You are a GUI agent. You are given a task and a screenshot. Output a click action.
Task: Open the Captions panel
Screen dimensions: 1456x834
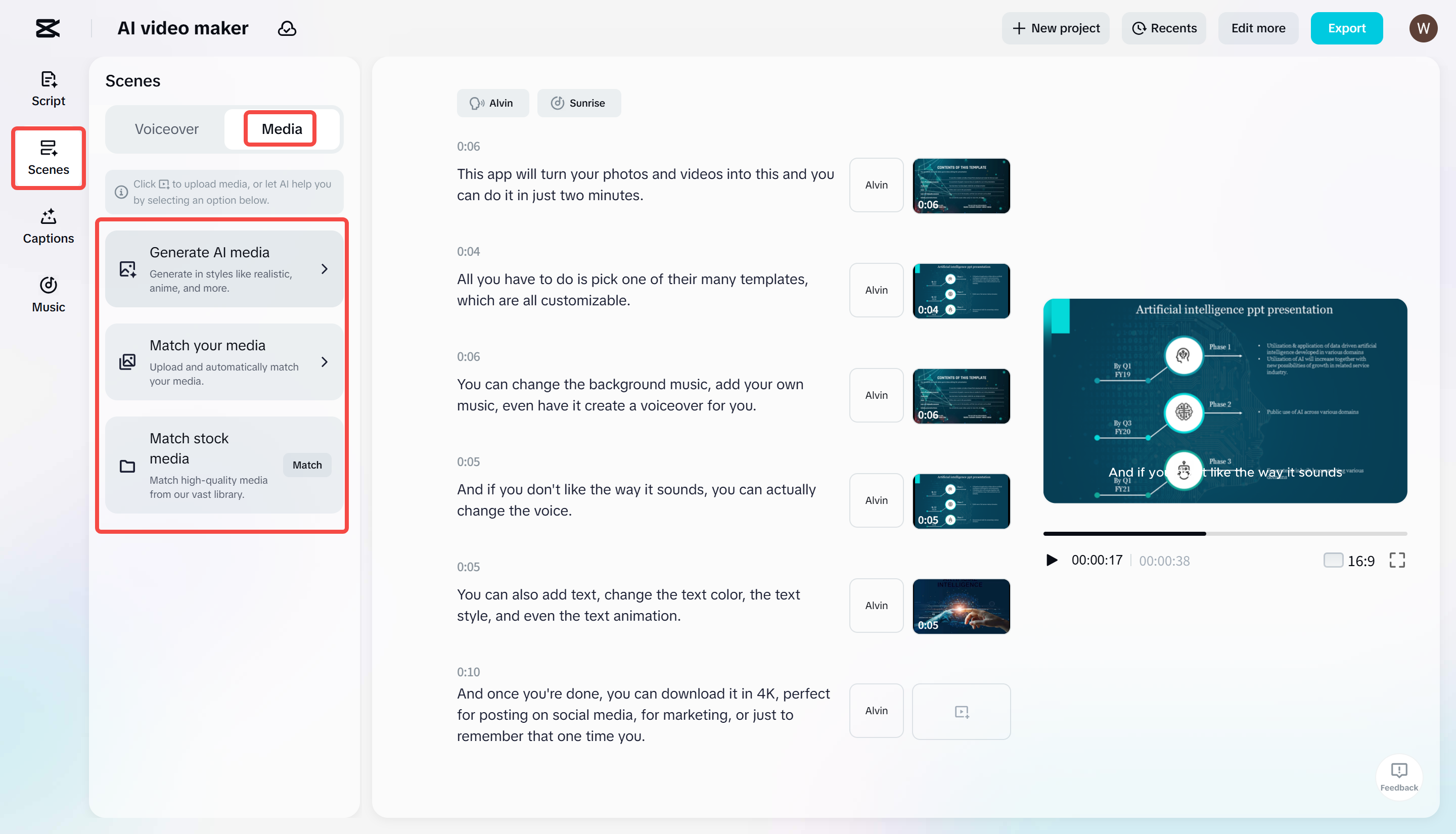click(48, 225)
